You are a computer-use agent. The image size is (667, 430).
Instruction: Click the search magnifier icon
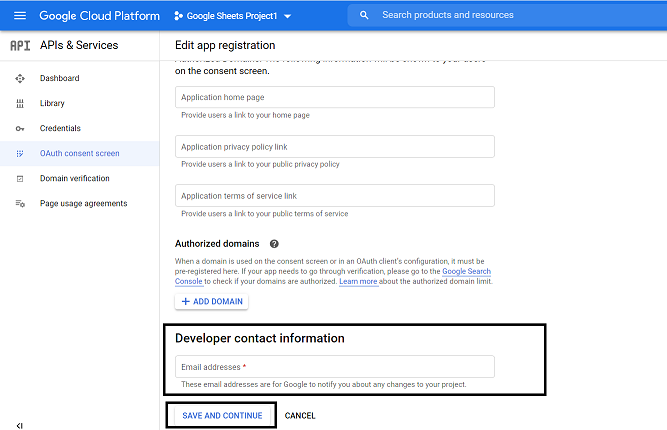(x=364, y=16)
